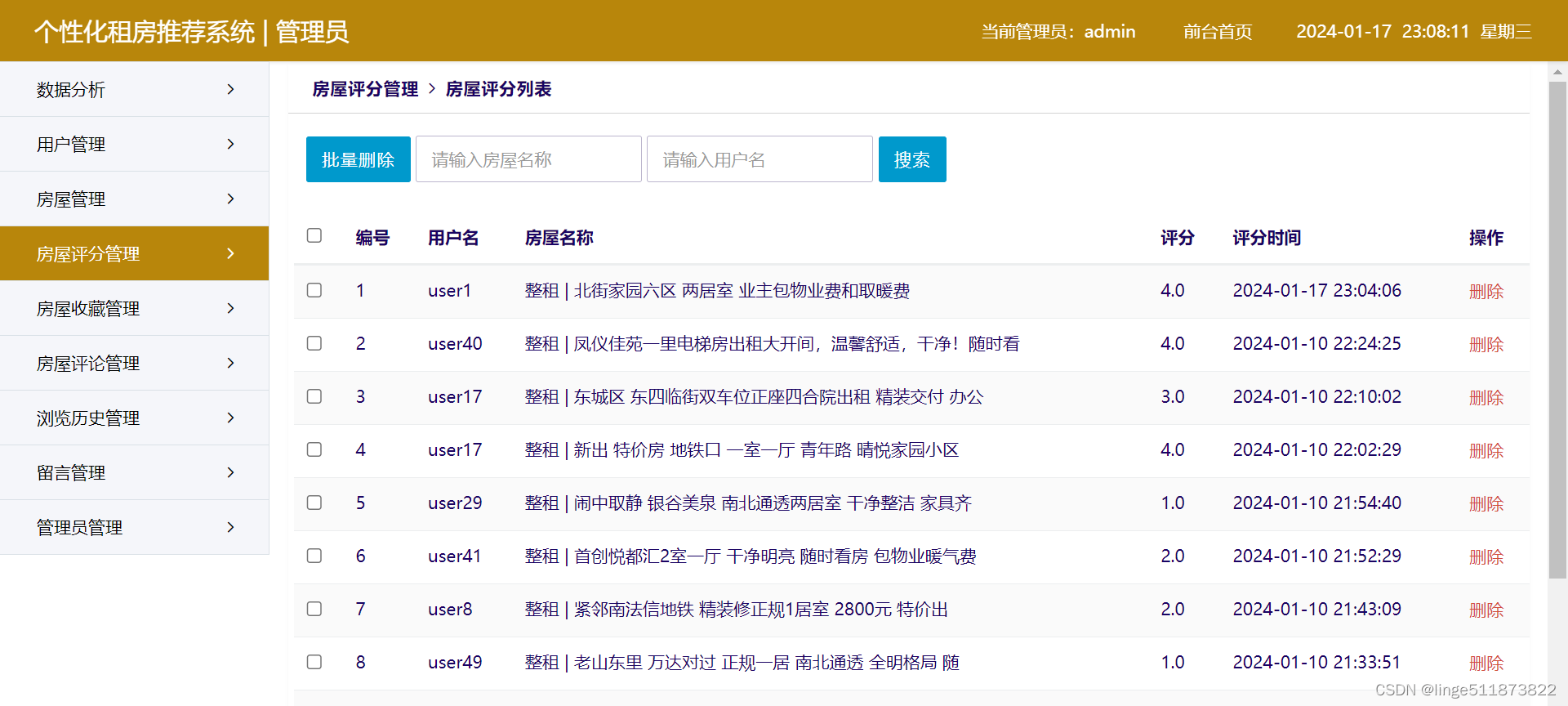Expand the 房屋管理 menu chevron
Viewport: 1568px width, 706px height.
pyautogui.click(x=230, y=199)
